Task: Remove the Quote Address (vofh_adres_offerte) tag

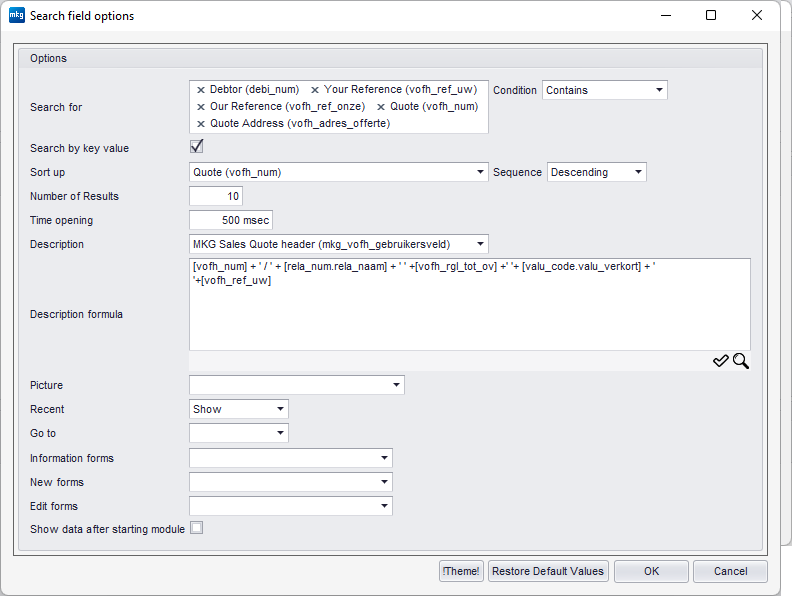Action: click(201, 124)
